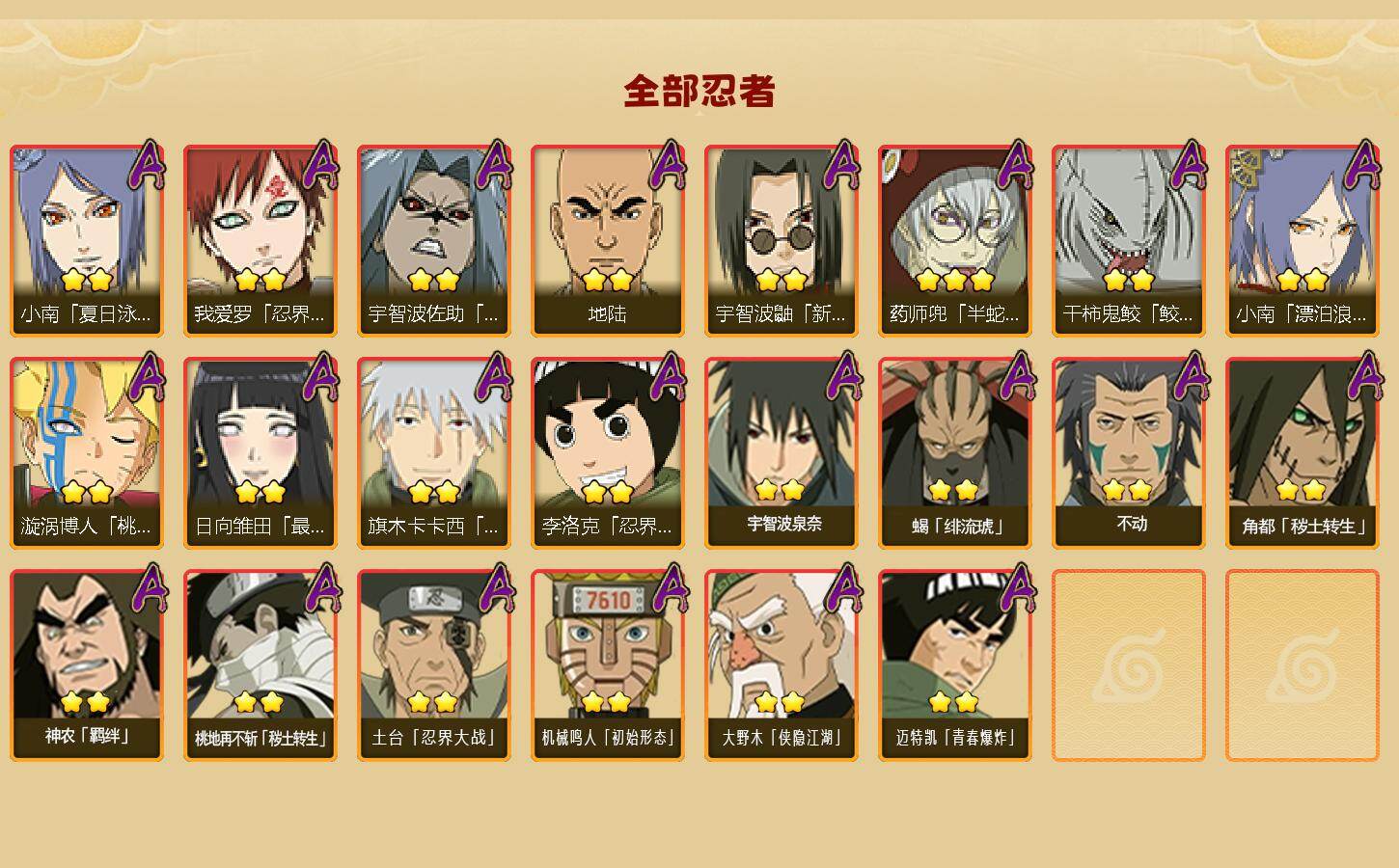Choose 蝎「绯流琥」 card

(955, 453)
